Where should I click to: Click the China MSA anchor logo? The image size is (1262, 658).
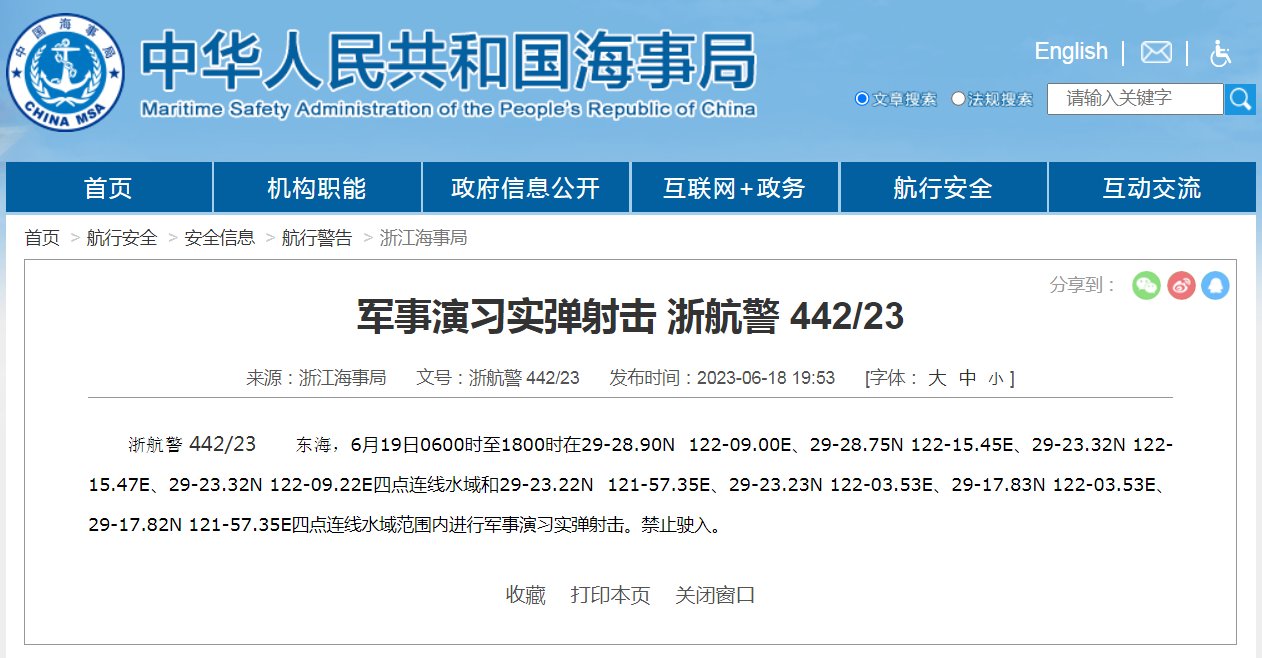pos(66,72)
